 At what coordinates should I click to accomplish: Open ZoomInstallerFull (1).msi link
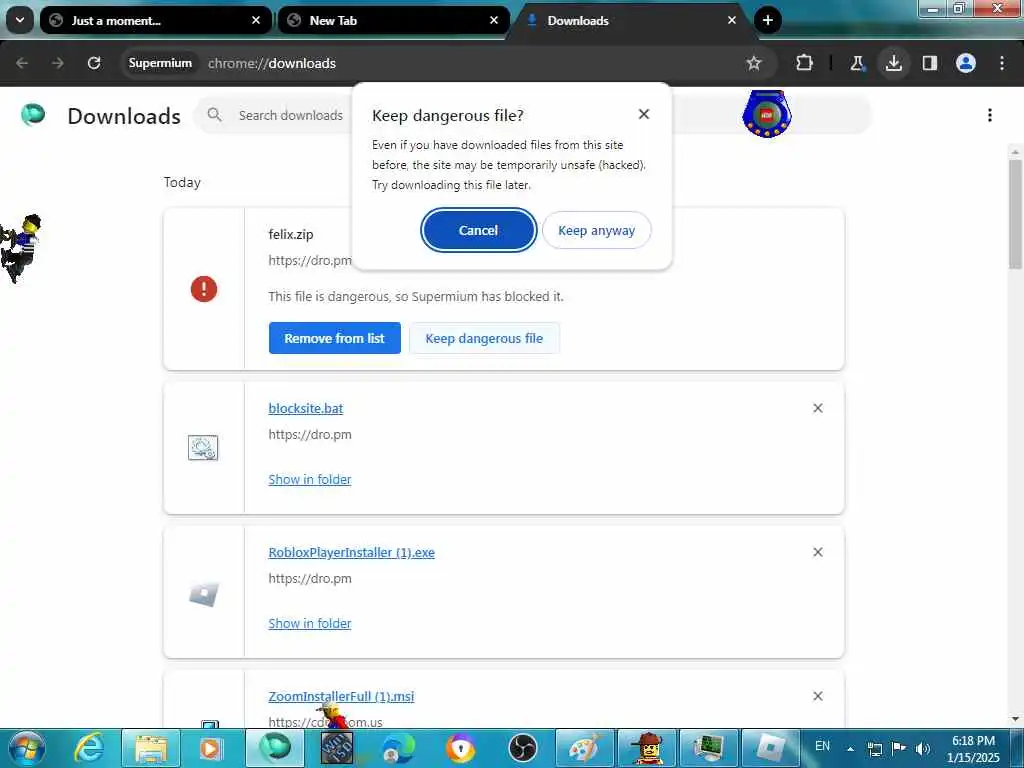[341, 696]
